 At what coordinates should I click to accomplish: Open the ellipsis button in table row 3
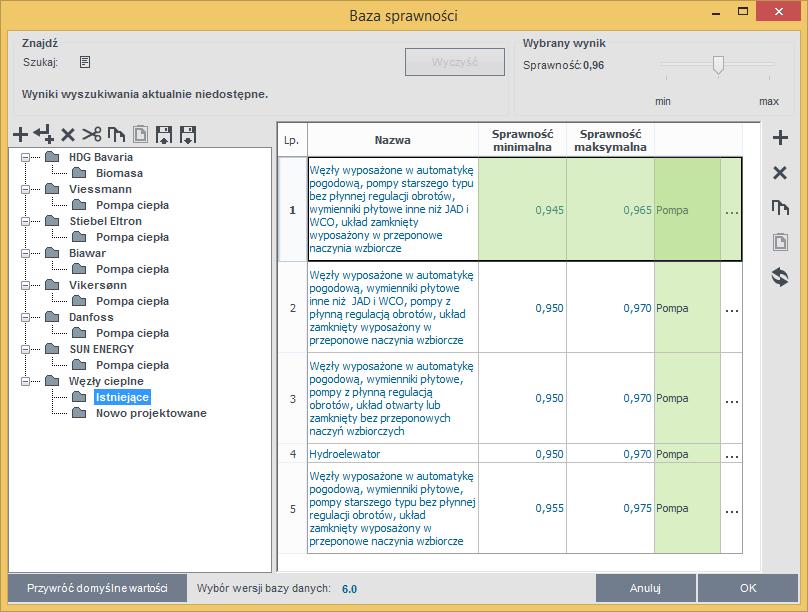(732, 398)
